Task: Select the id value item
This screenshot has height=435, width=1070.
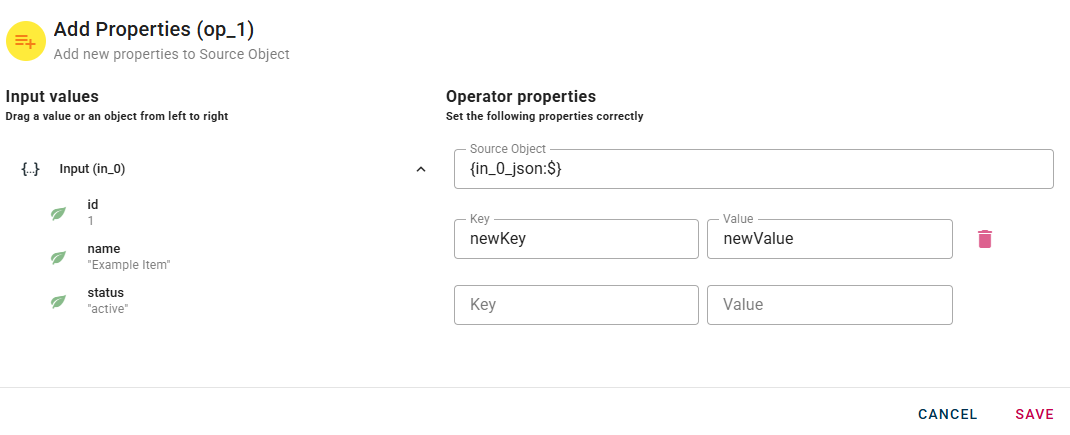Action: [x=93, y=212]
